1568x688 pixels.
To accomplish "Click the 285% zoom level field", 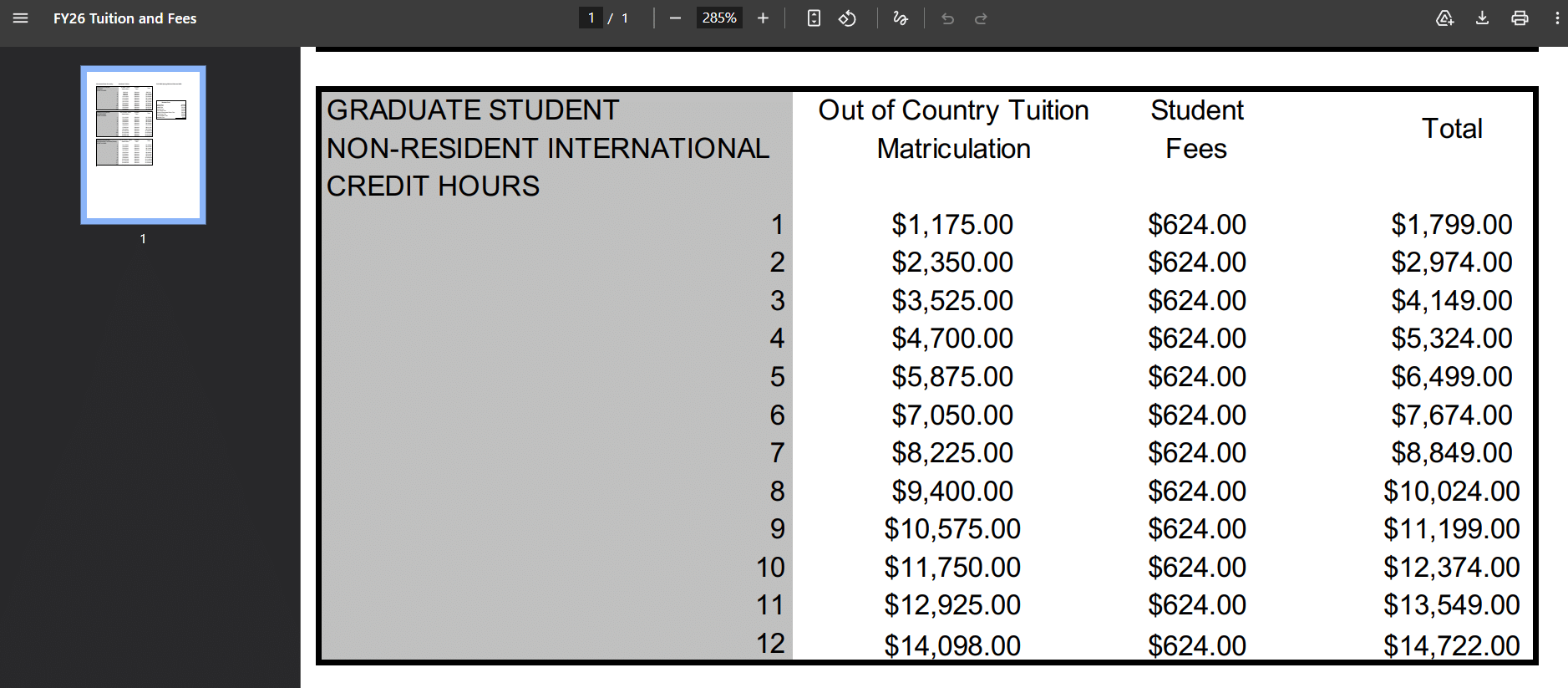I will pyautogui.click(x=718, y=18).
